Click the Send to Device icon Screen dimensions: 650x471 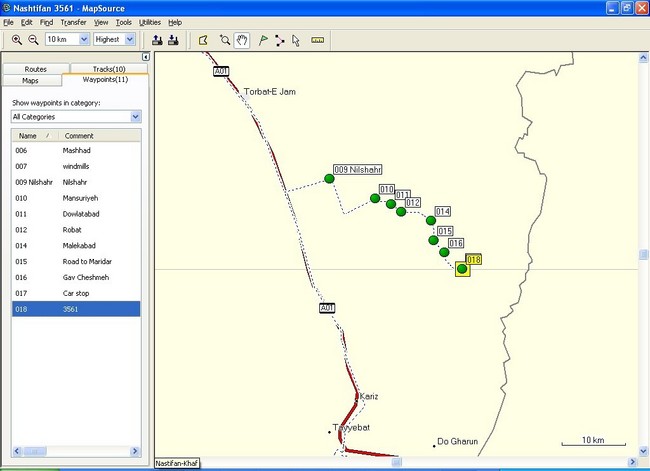pyautogui.click(x=157, y=40)
